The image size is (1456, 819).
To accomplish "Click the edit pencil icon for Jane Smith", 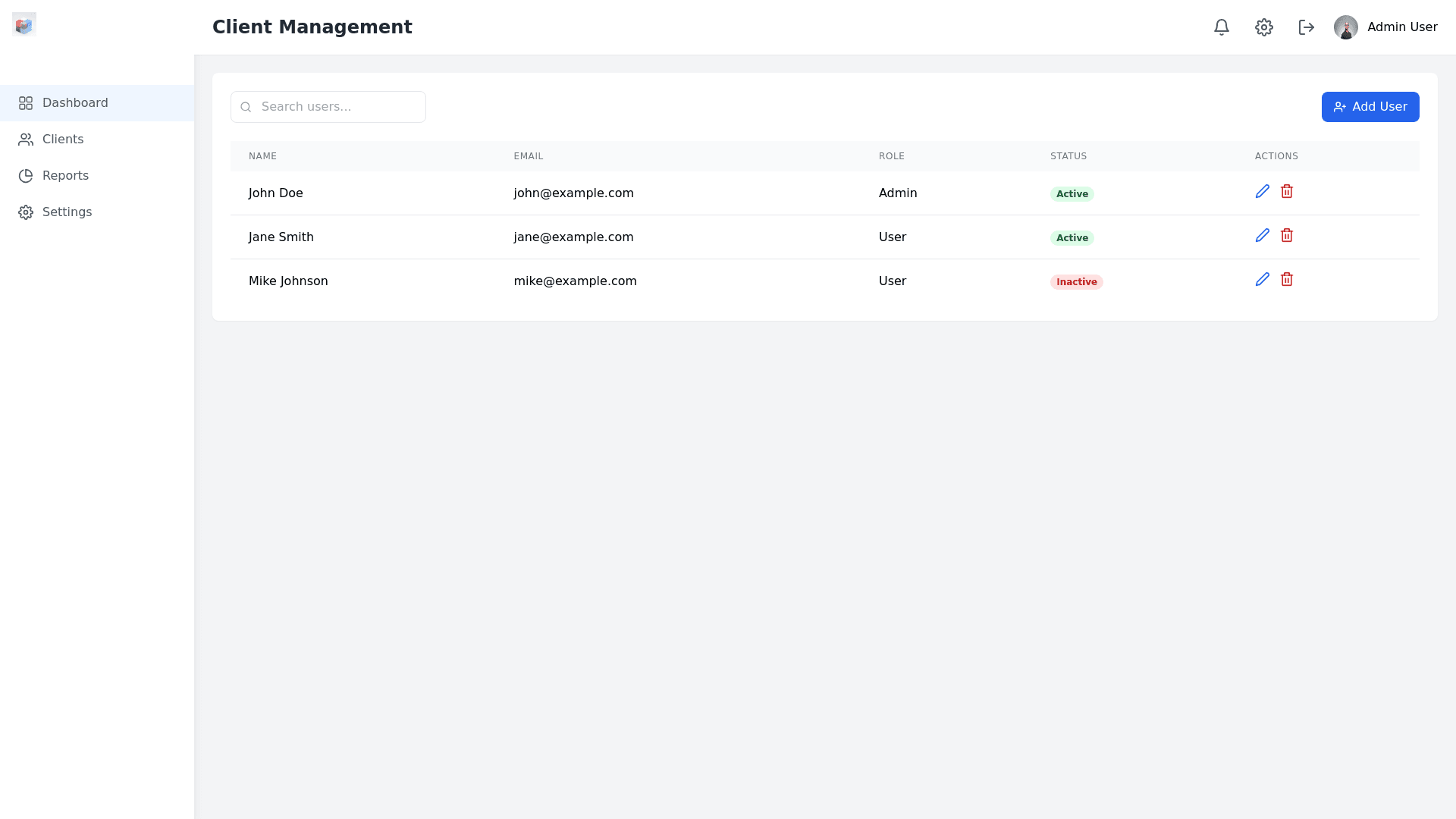I will [1262, 235].
